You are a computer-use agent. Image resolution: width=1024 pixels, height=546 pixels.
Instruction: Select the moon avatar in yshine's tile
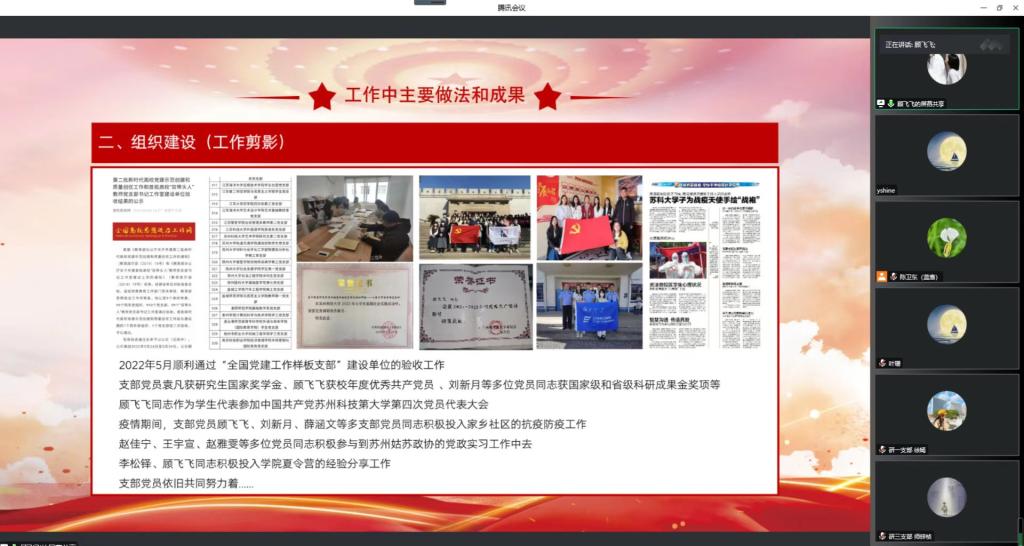tap(947, 152)
